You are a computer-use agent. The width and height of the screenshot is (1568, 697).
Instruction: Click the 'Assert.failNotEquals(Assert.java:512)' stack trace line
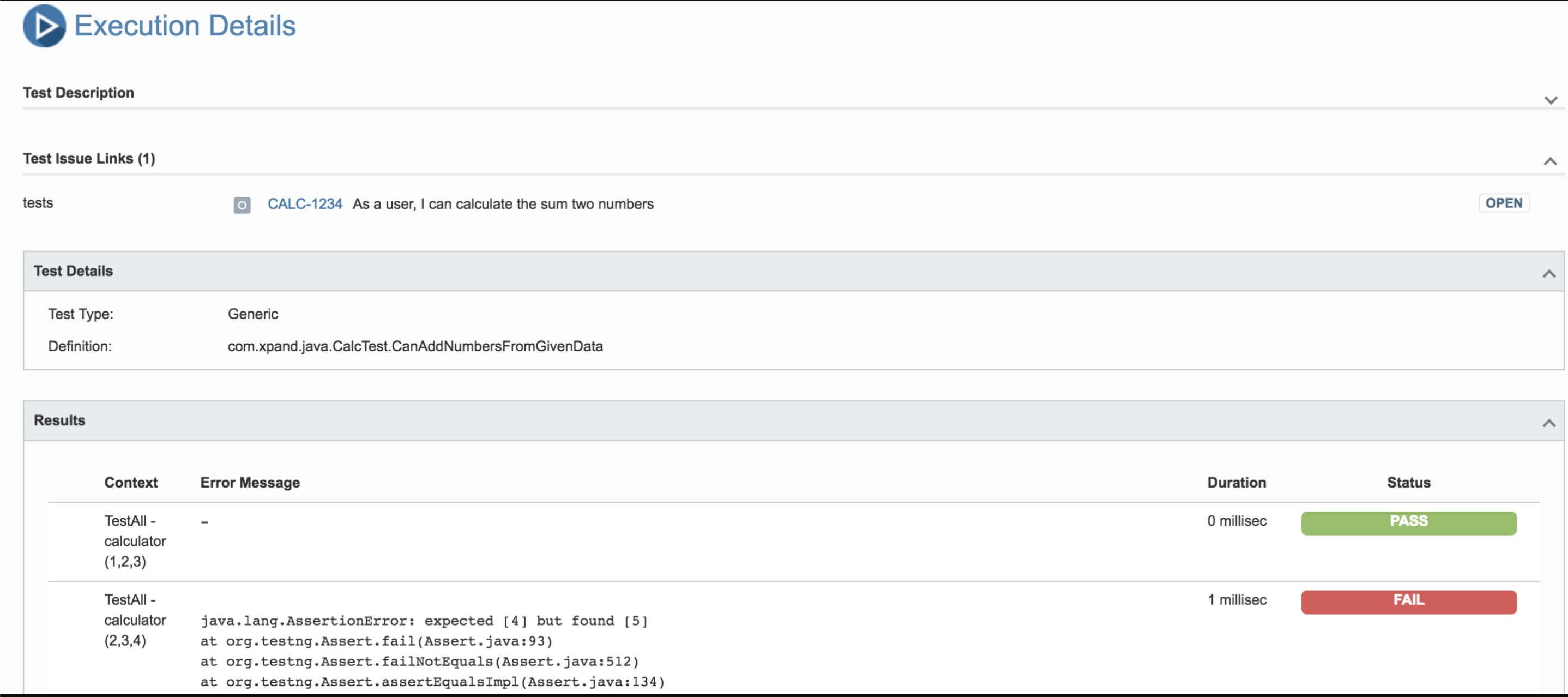[x=419, y=661]
